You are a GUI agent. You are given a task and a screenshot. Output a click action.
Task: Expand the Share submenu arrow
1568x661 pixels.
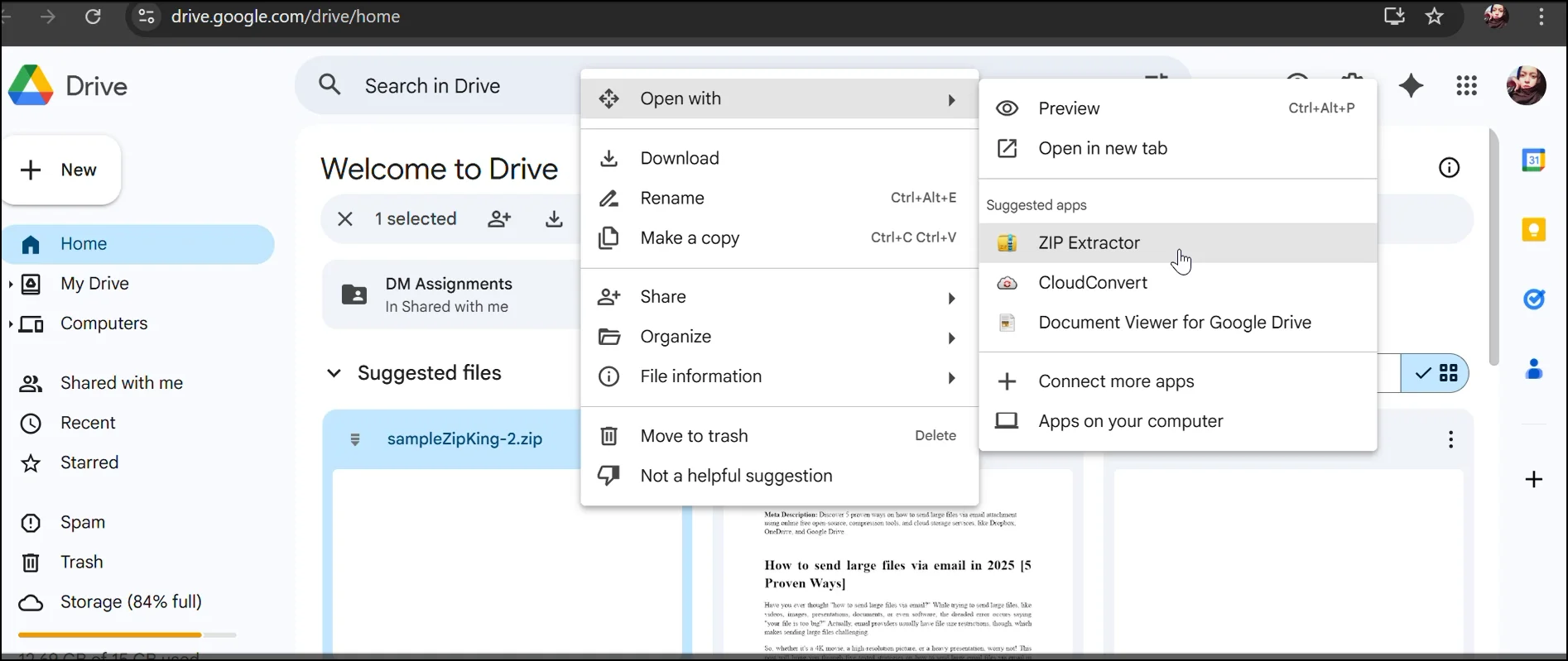tap(951, 298)
